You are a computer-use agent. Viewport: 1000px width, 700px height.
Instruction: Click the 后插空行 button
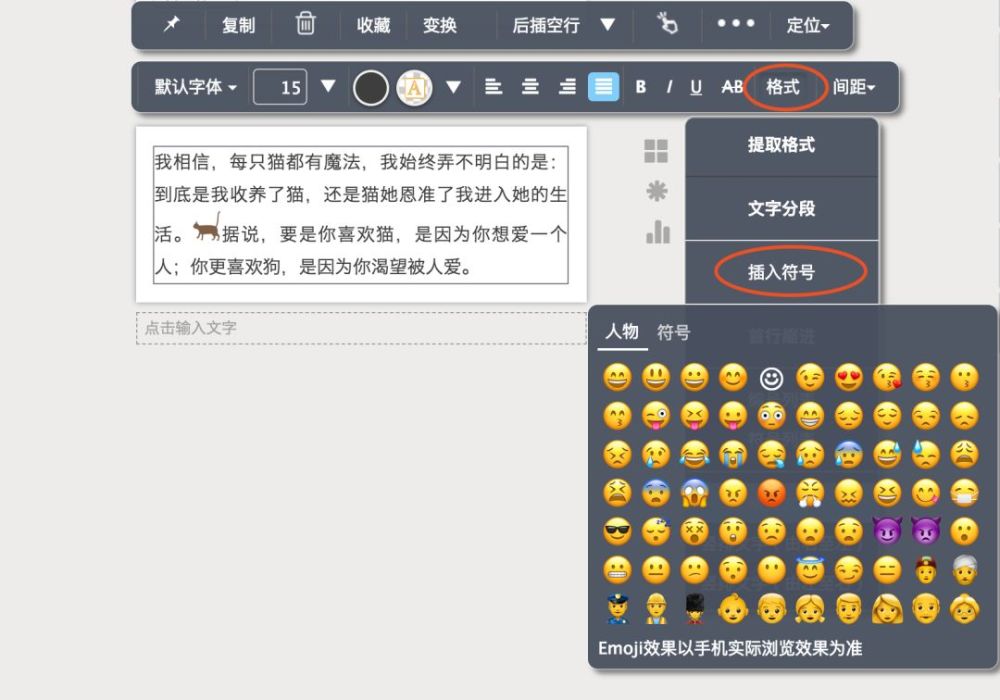(546, 25)
